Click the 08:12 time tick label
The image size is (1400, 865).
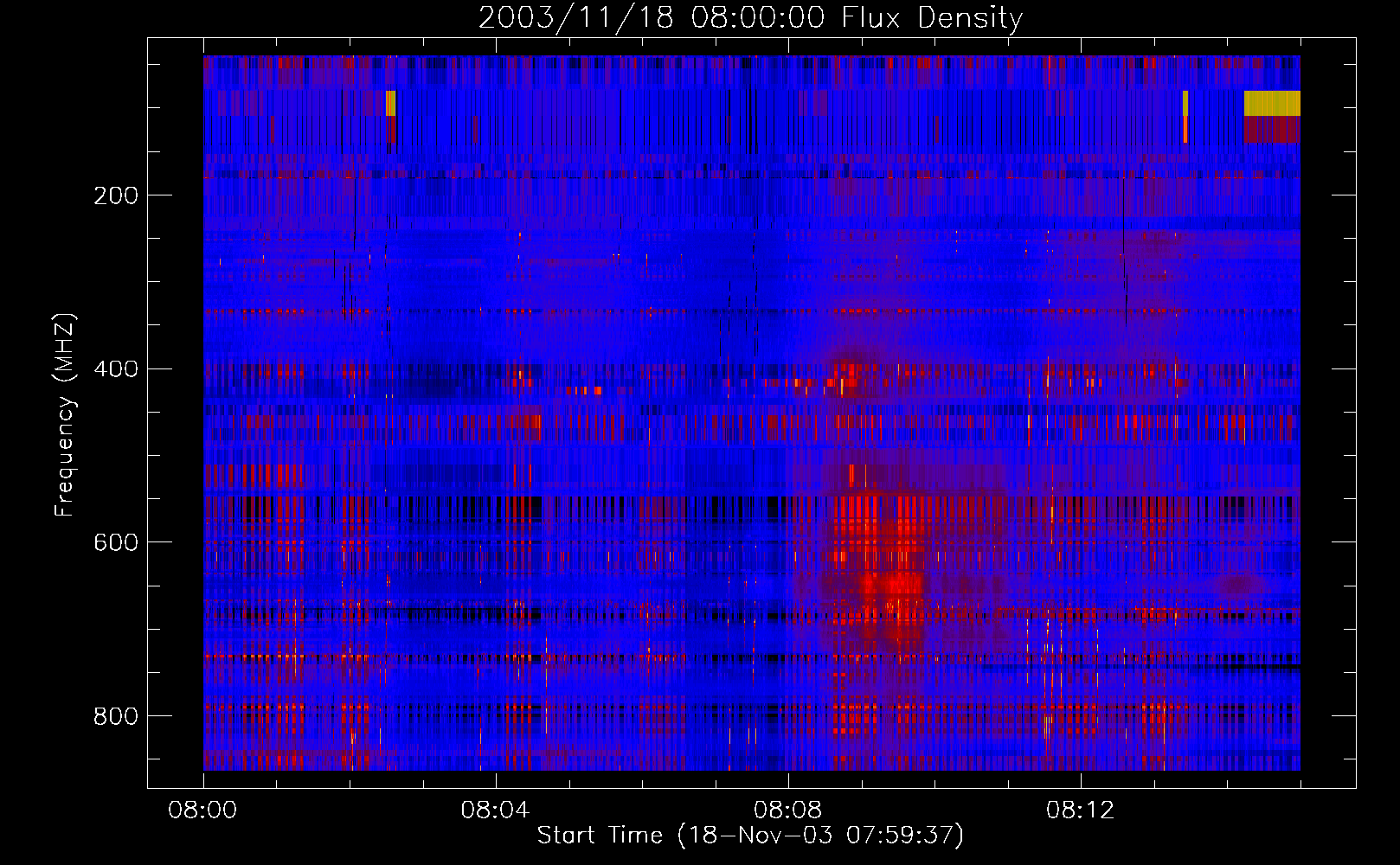pyautogui.click(x=1080, y=811)
